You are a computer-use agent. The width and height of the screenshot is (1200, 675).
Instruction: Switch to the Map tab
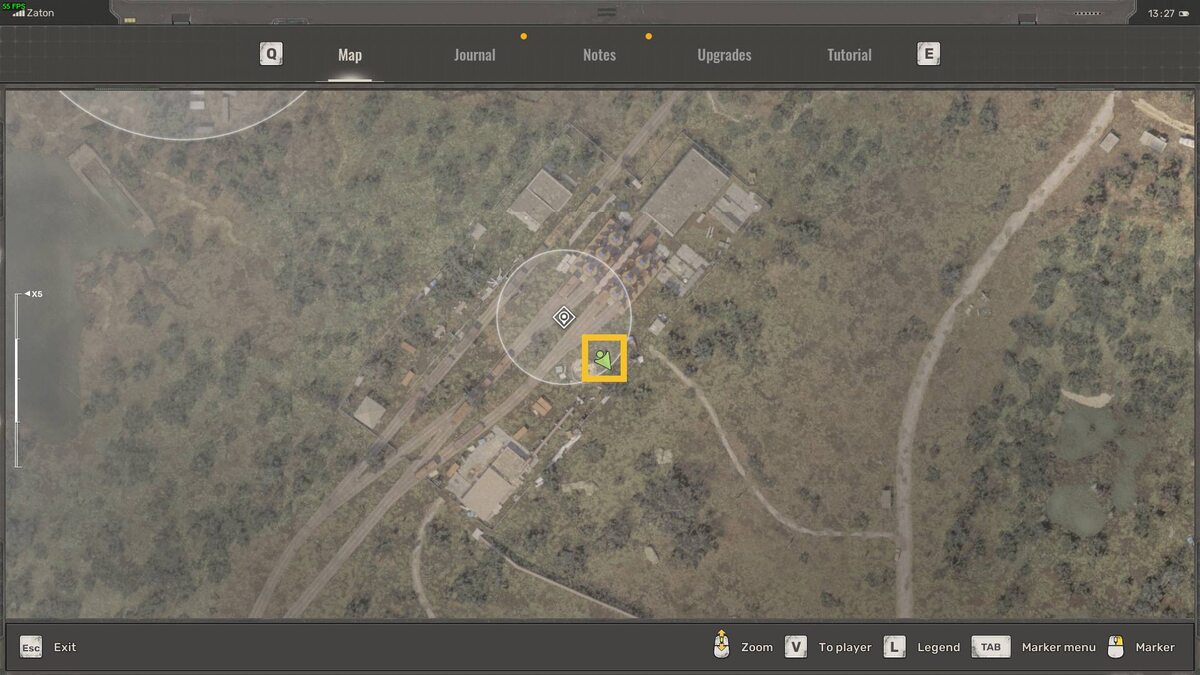coord(350,55)
